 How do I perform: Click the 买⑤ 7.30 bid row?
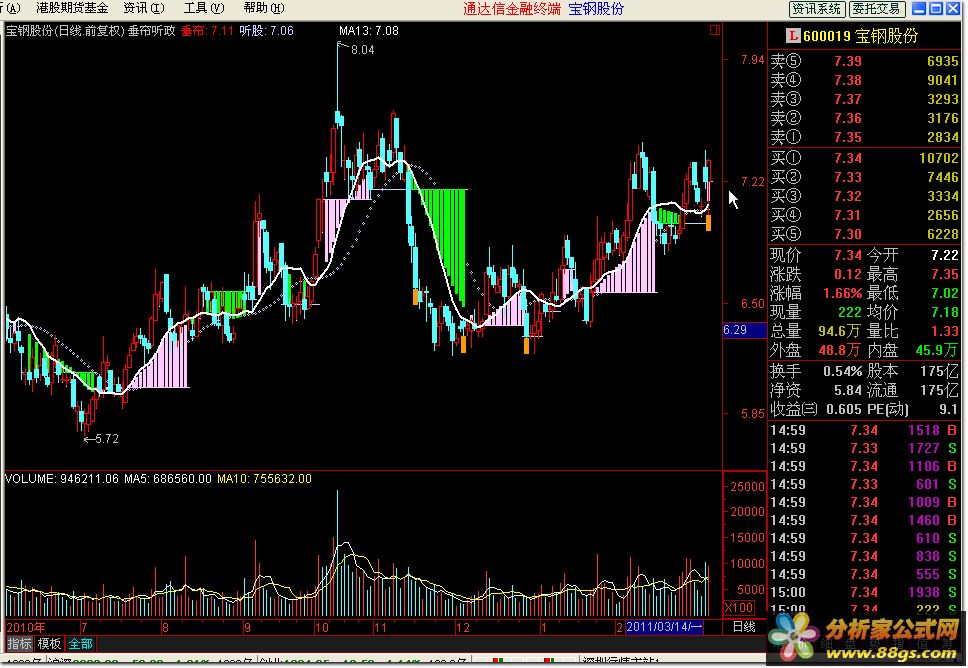[864, 234]
